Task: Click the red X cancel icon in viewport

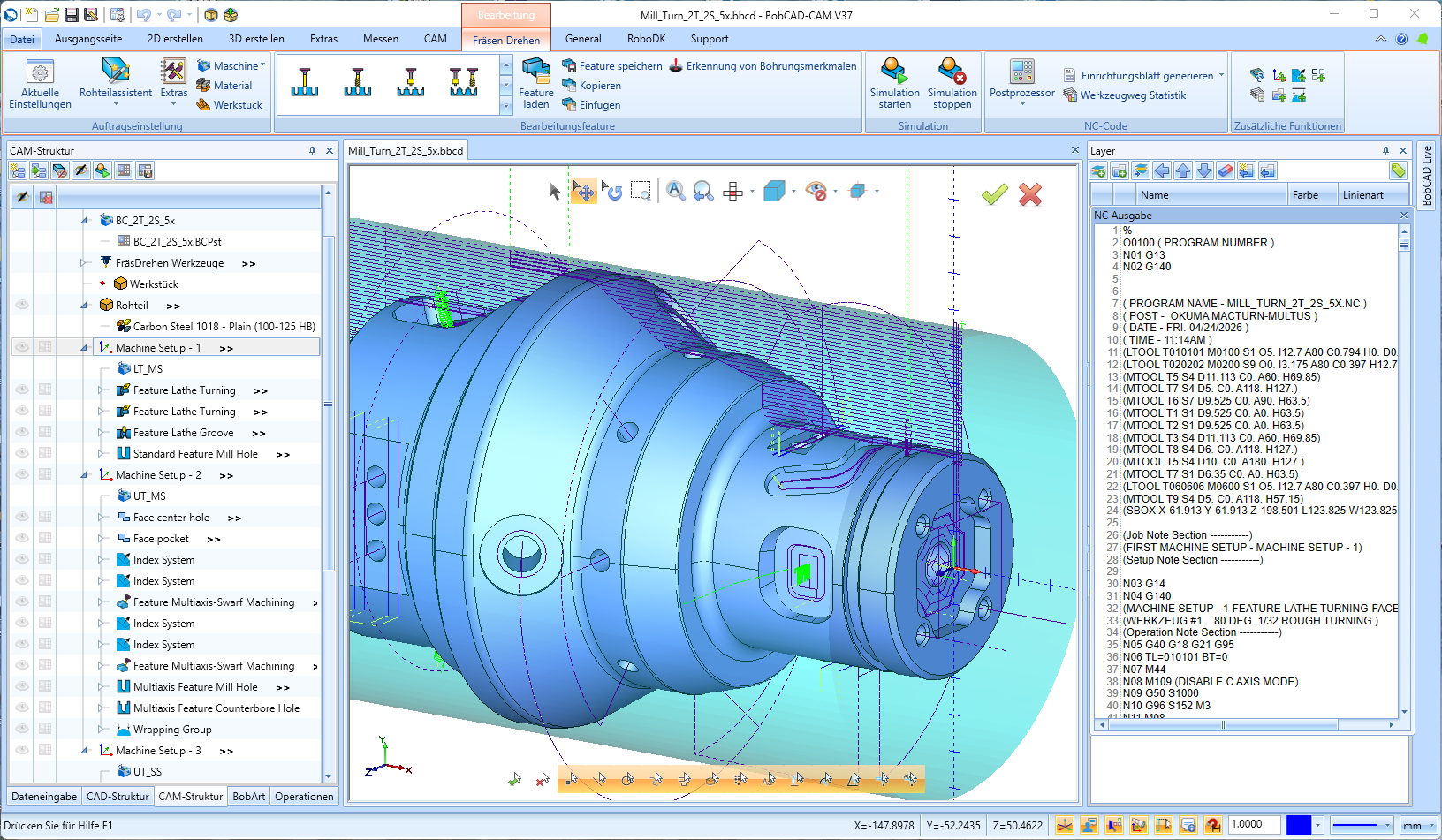Action: [1029, 194]
